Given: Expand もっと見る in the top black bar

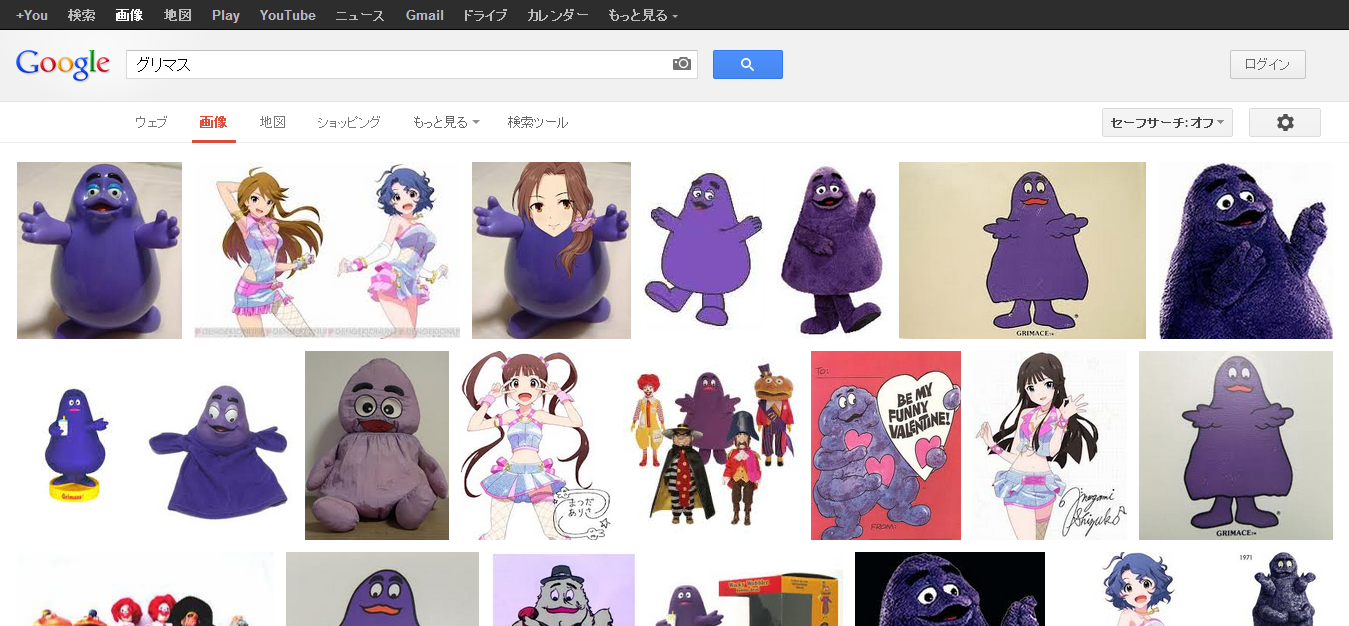Looking at the screenshot, I should 642,15.
